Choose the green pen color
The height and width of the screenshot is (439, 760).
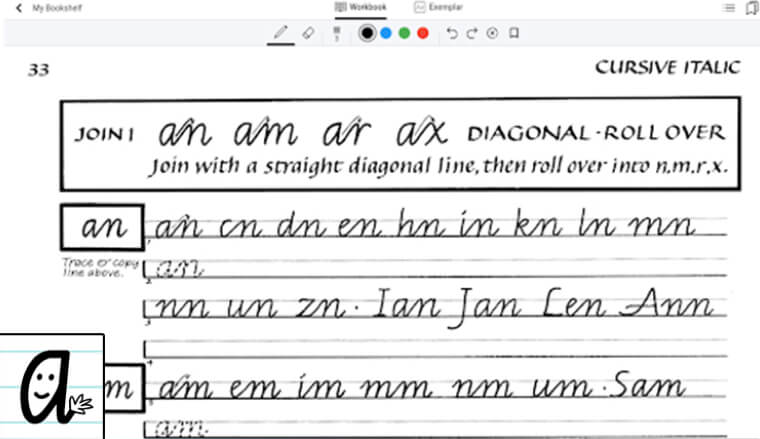point(404,33)
